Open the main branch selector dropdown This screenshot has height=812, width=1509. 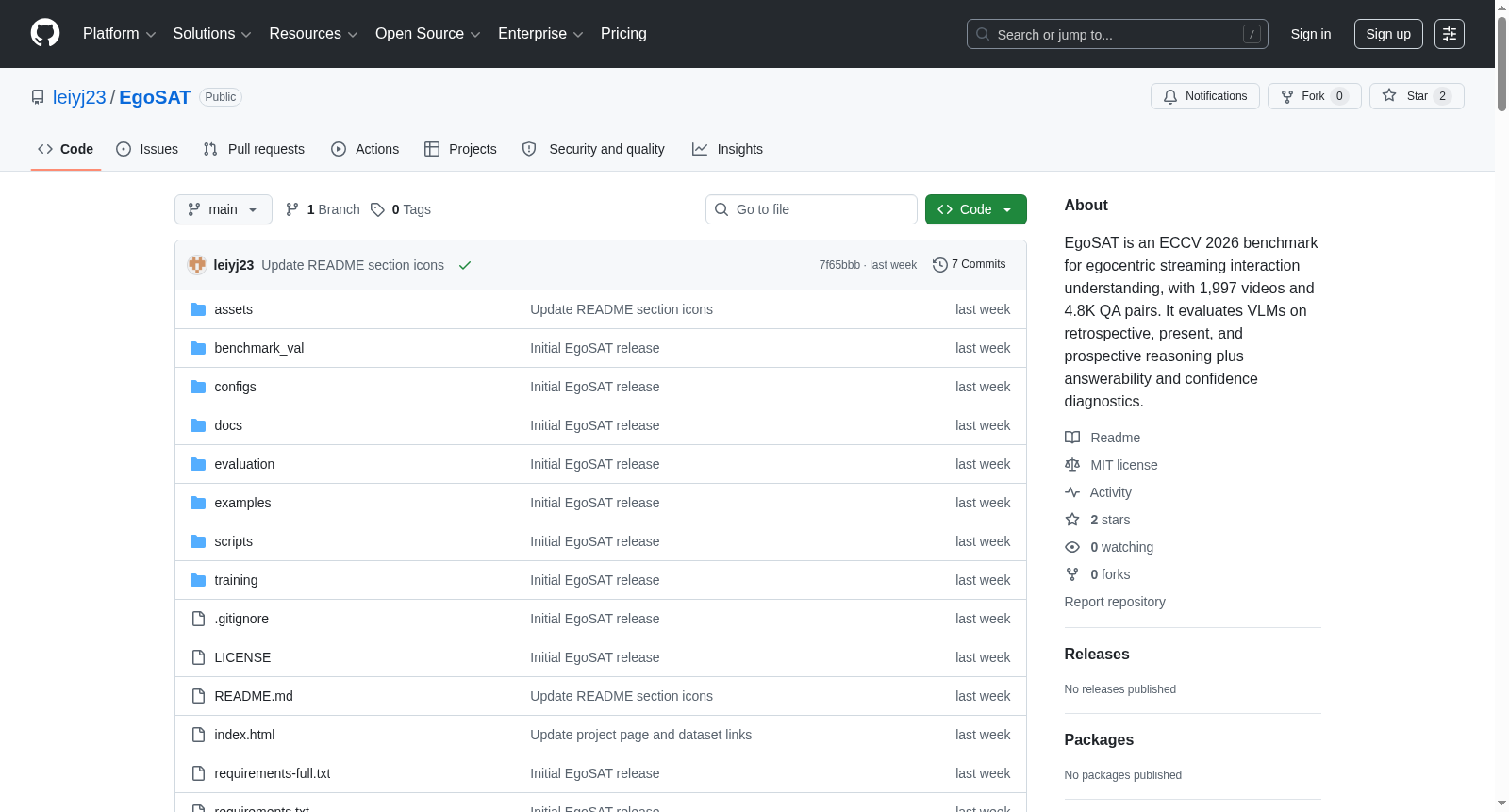click(224, 209)
